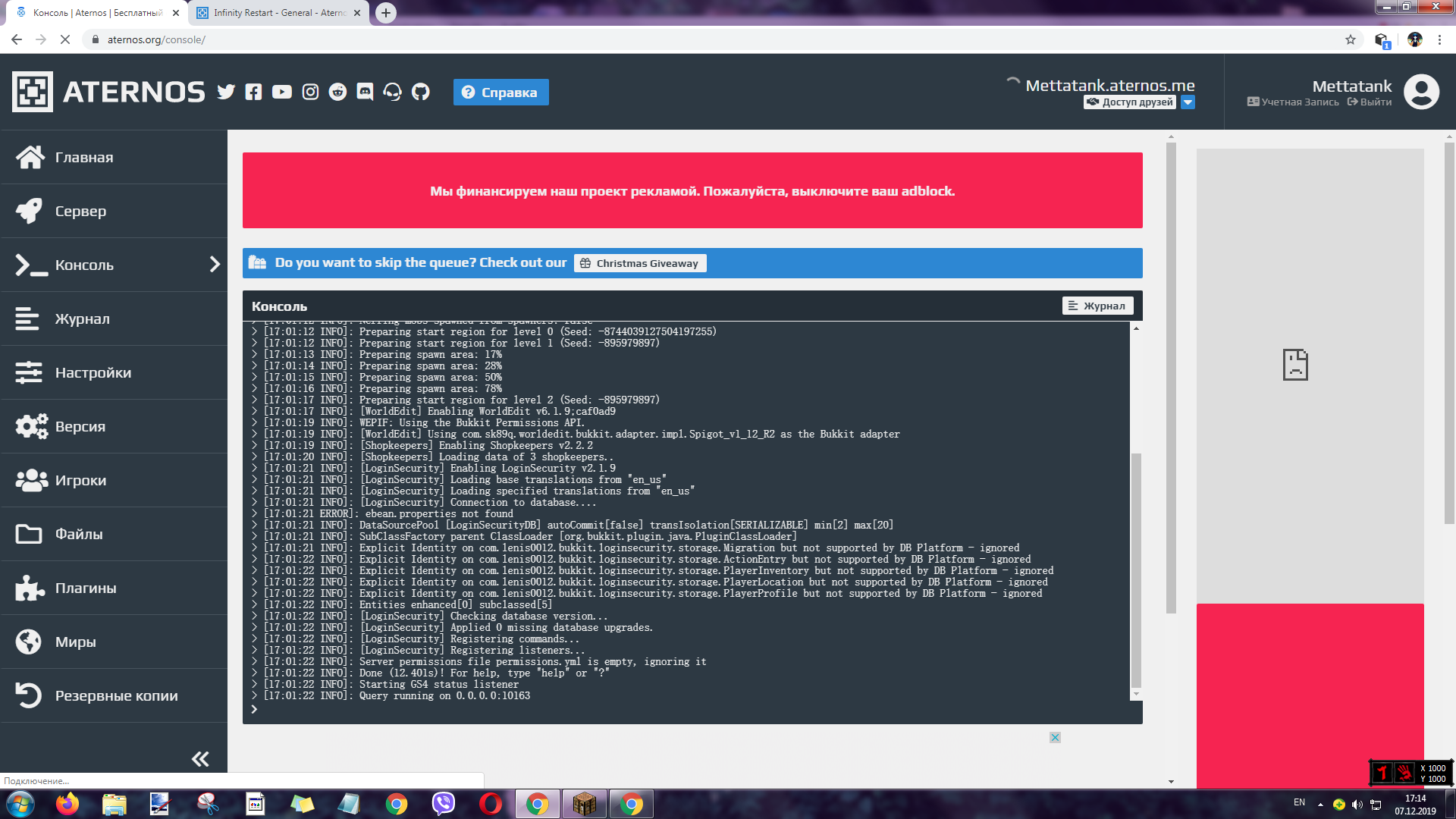Viewport: 1456px width, 819px height.
Task: Collapse the sidebar with double chevron
Action: tap(200, 759)
